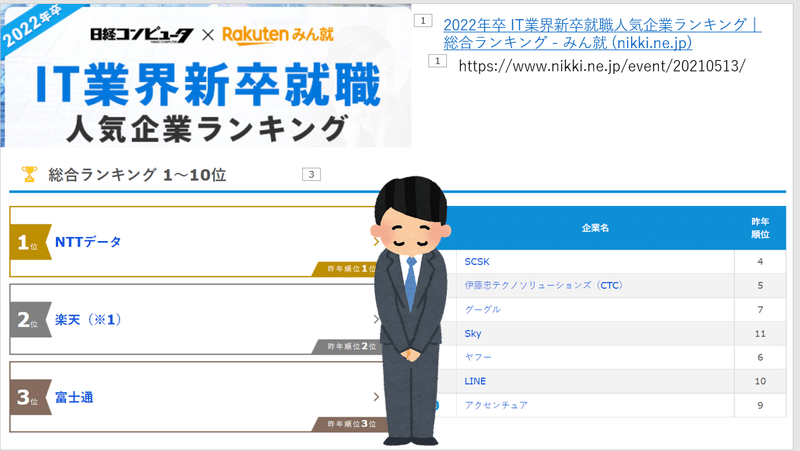Click the chevron on 富士通 card
Image resolution: width=800 pixels, height=451 pixels.
pyautogui.click(x=376, y=397)
